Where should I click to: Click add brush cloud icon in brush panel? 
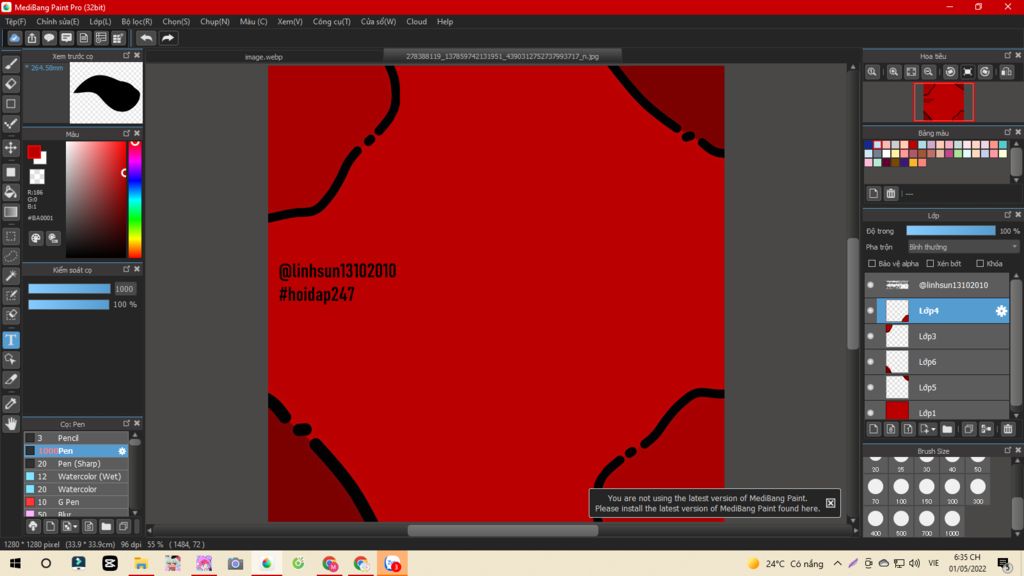pyautogui.click(x=33, y=526)
